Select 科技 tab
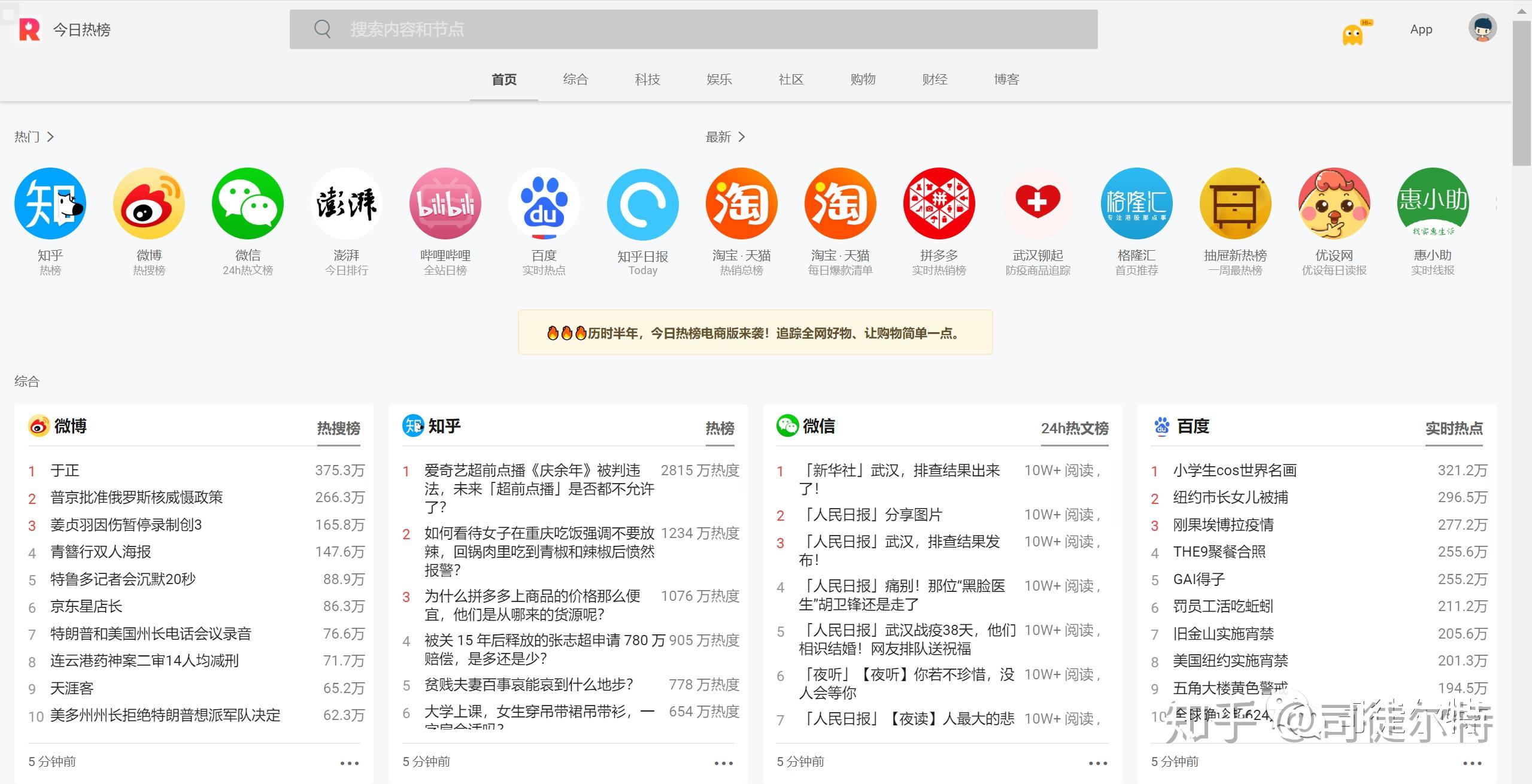The width and height of the screenshot is (1532, 784). click(x=647, y=79)
